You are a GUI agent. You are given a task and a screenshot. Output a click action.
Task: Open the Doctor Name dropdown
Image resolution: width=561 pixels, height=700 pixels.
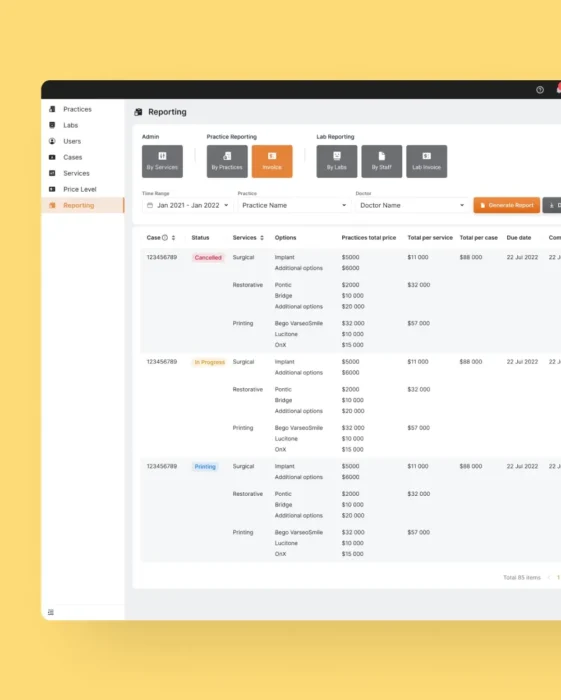(411, 205)
